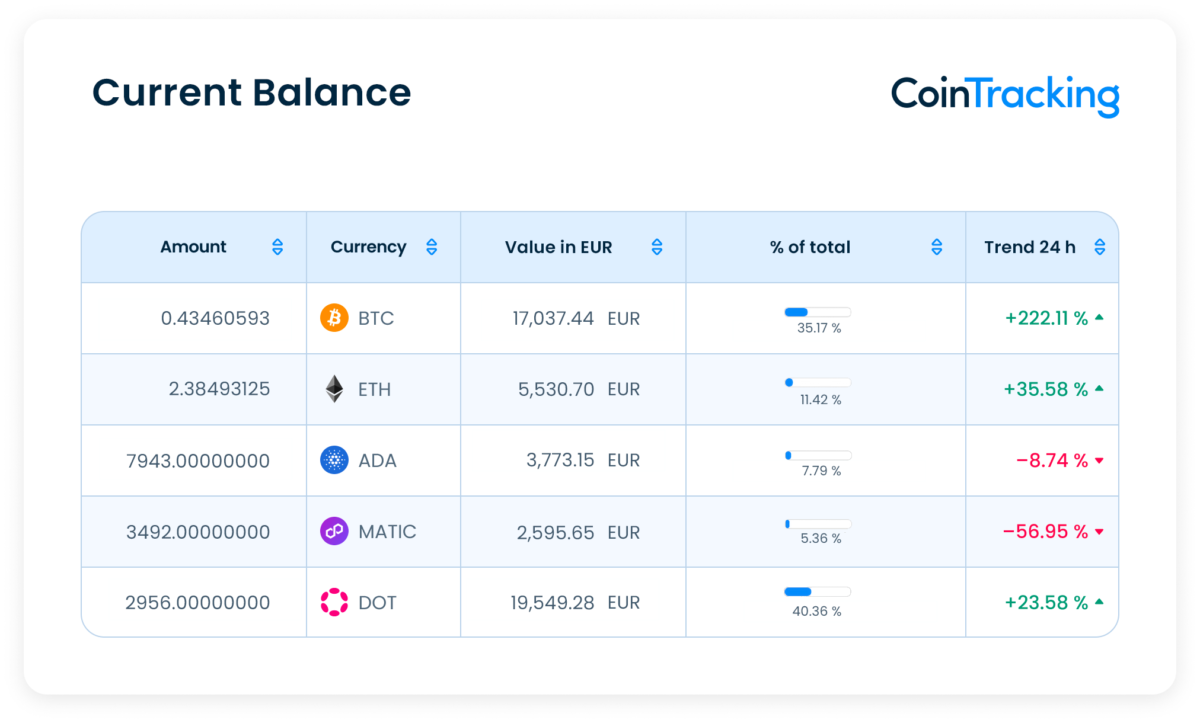Toggle sort order on the Currency column
Viewport: 1200px width, 723px height.
(x=431, y=246)
